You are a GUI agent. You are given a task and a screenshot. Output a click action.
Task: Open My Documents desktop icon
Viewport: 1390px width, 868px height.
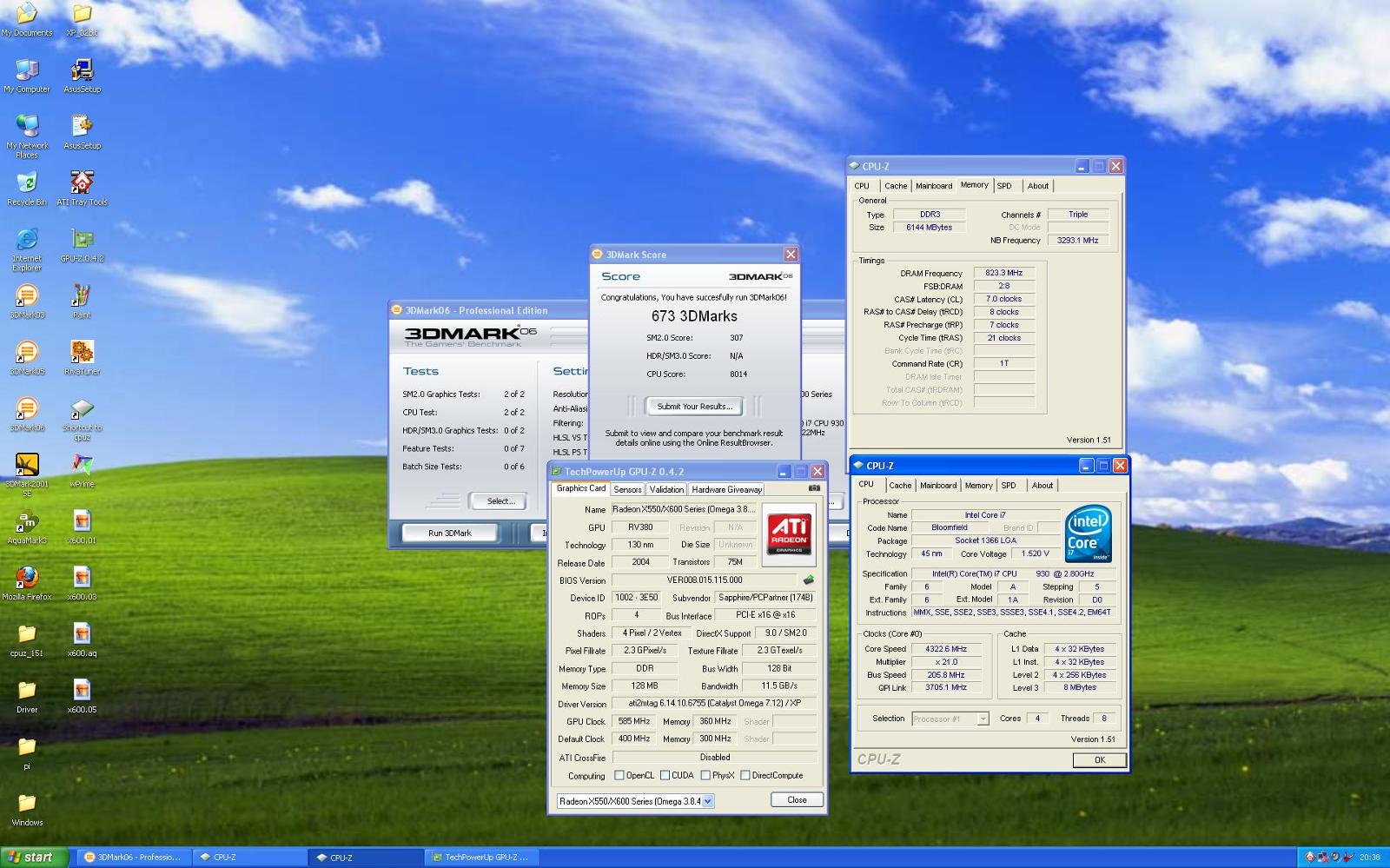click(27, 19)
